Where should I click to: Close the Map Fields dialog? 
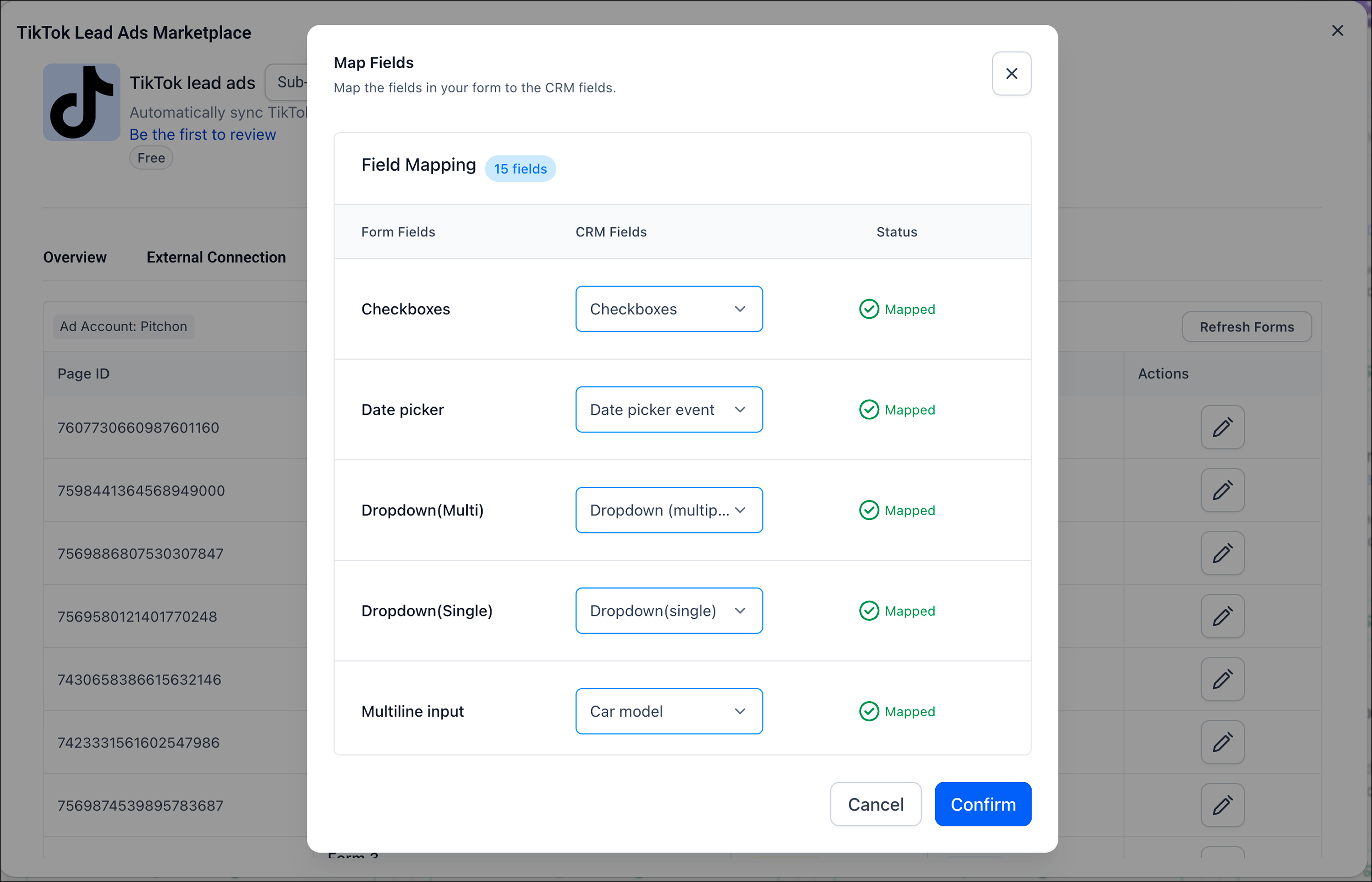[x=1011, y=74]
